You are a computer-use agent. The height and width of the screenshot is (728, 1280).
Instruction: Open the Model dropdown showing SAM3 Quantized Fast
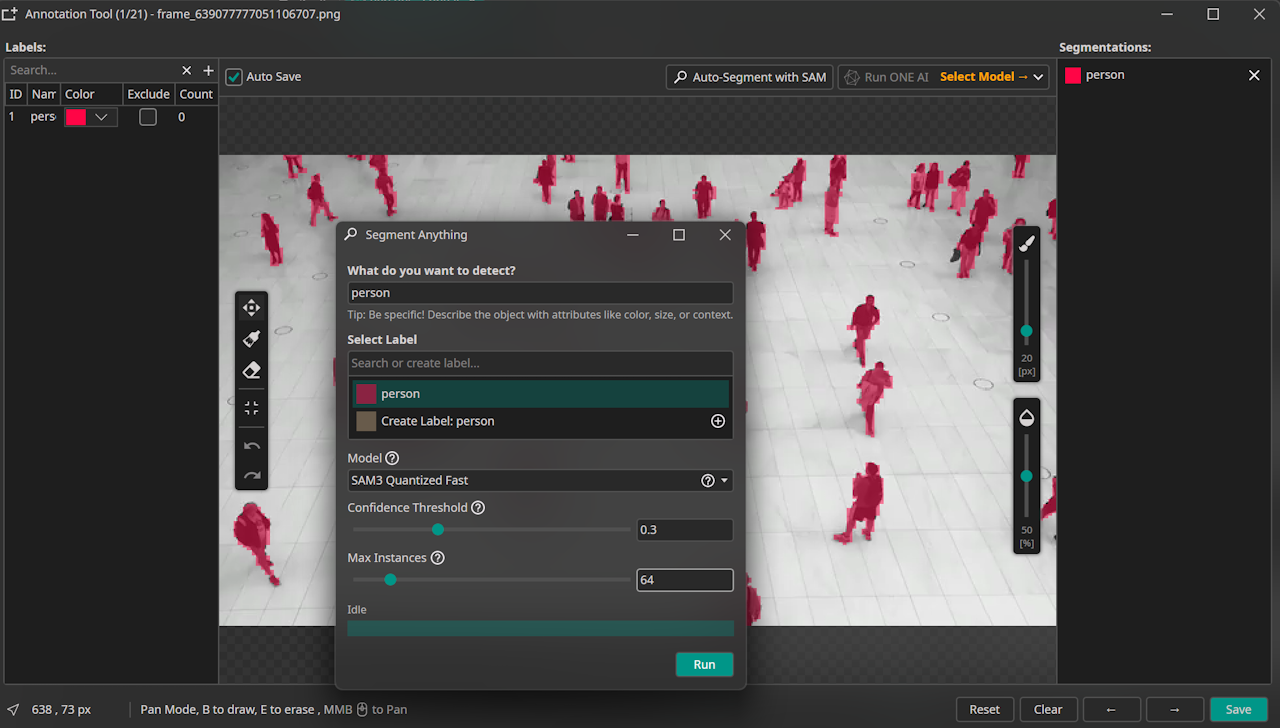pyautogui.click(x=540, y=480)
